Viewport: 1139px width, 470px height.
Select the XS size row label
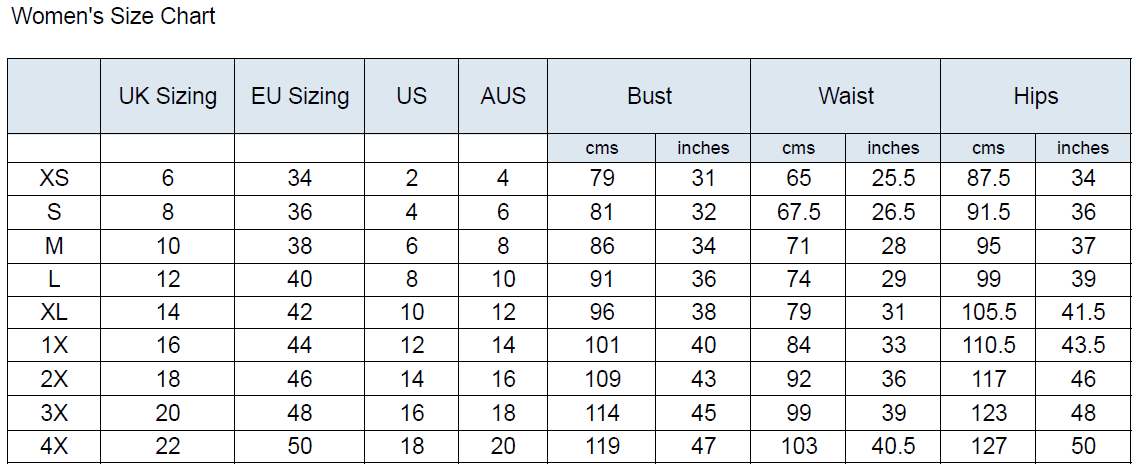click(x=54, y=178)
